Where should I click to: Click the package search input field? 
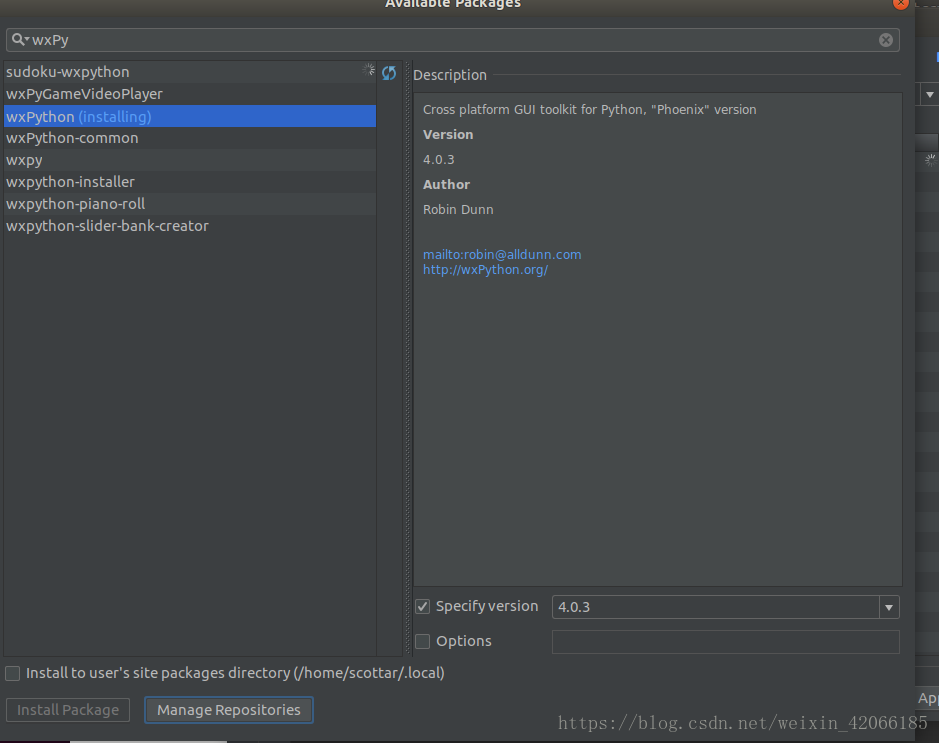453,40
